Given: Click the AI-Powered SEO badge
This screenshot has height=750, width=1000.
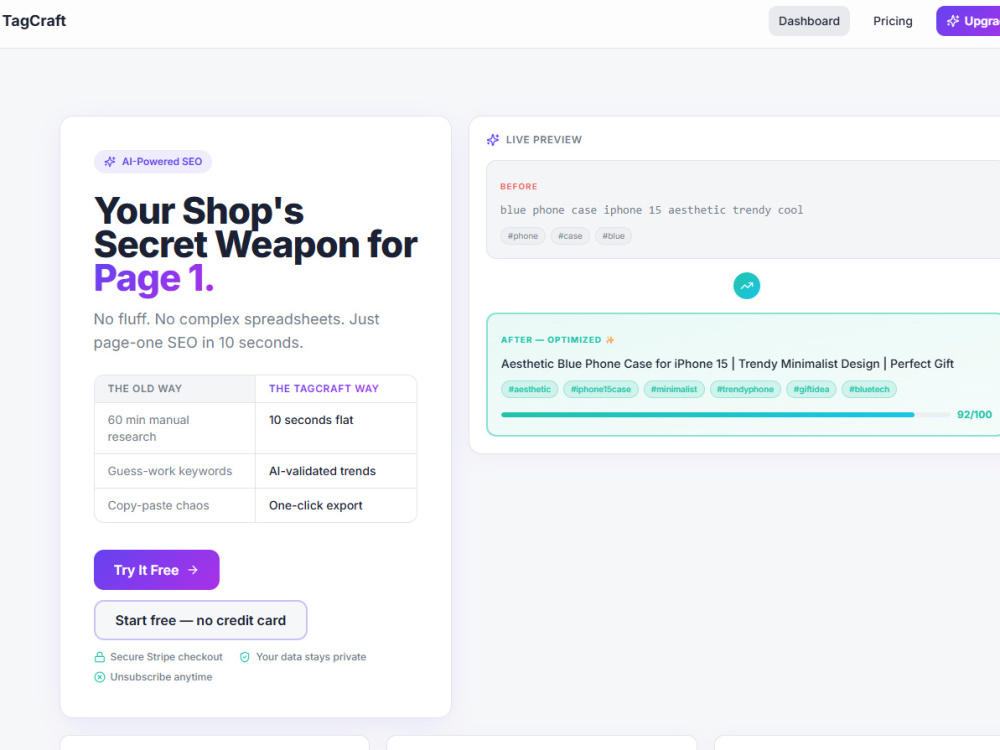Looking at the screenshot, I should [153, 161].
